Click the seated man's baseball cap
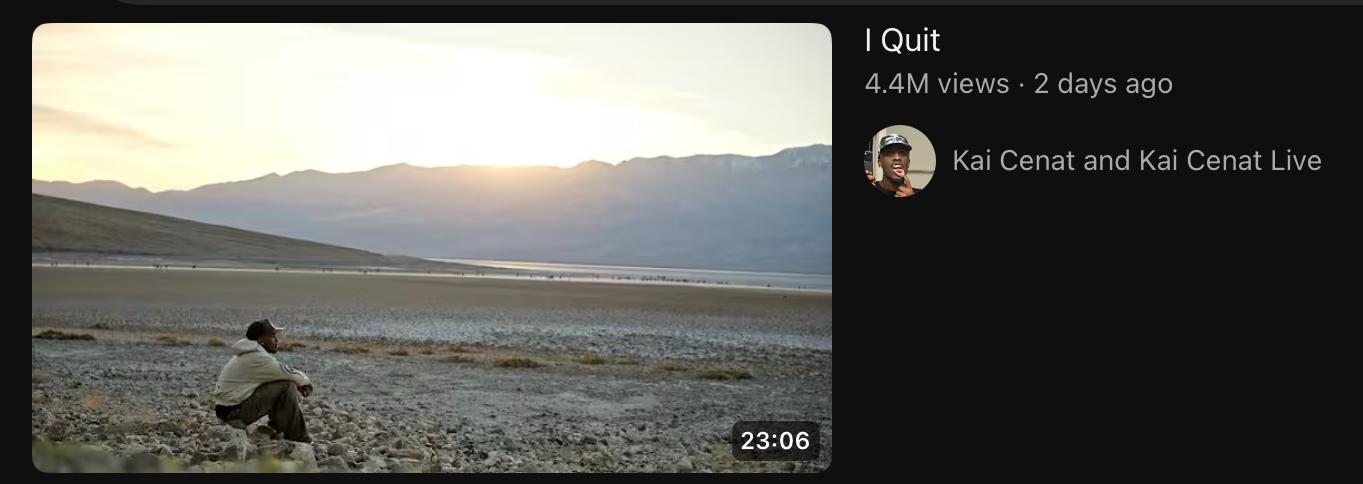1363x484 pixels. (264, 328)
